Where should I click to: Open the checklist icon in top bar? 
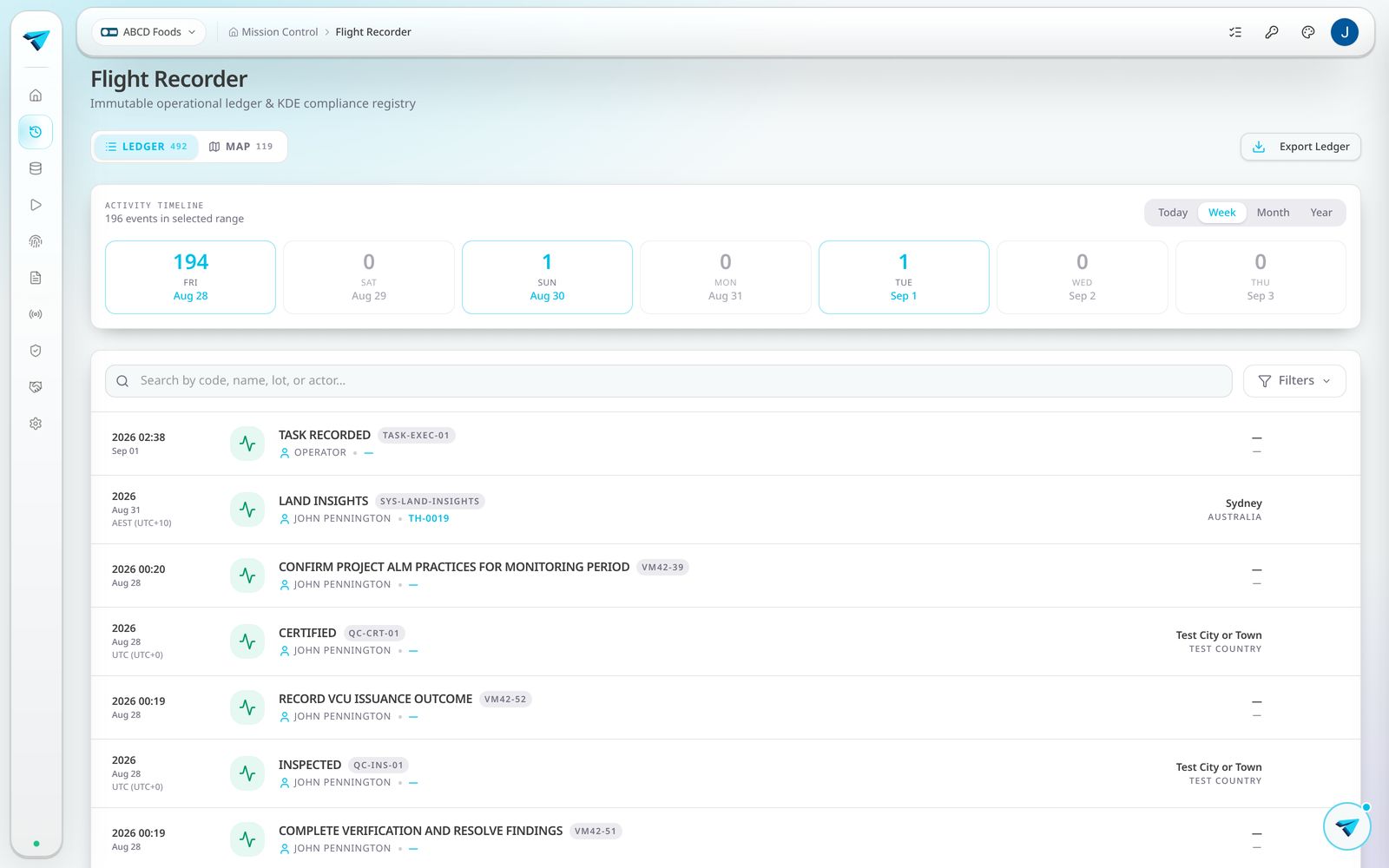(x=1235, y=32)
